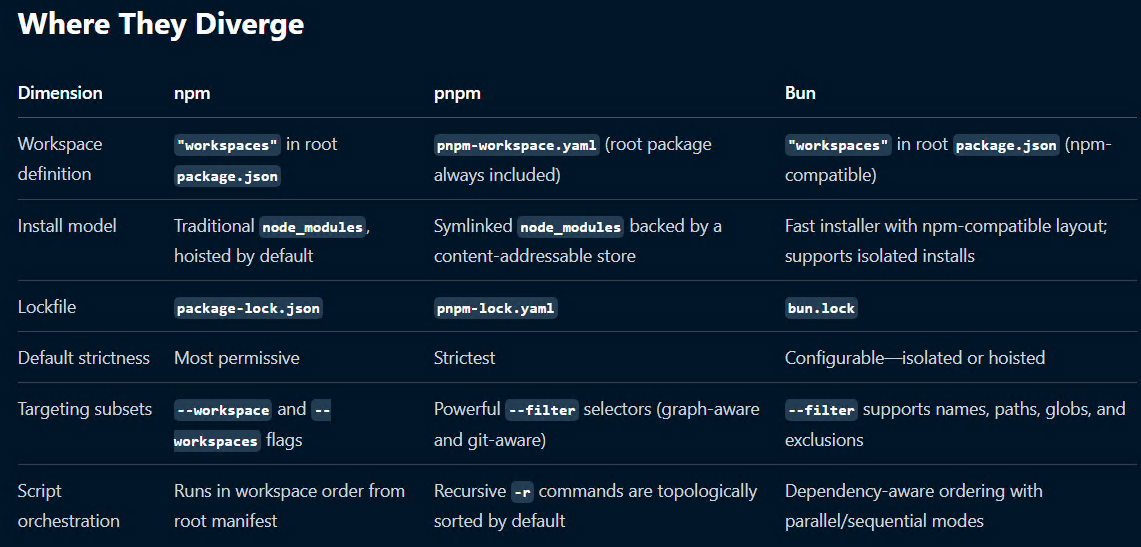
Task: Click the --workspace flag code
Action: point(223,410)
